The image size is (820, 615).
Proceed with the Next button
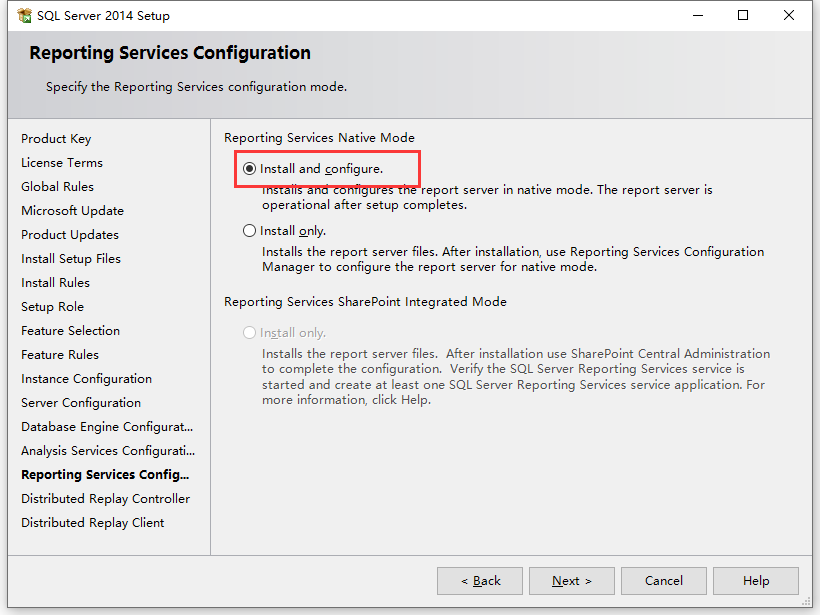pos(572,581)
